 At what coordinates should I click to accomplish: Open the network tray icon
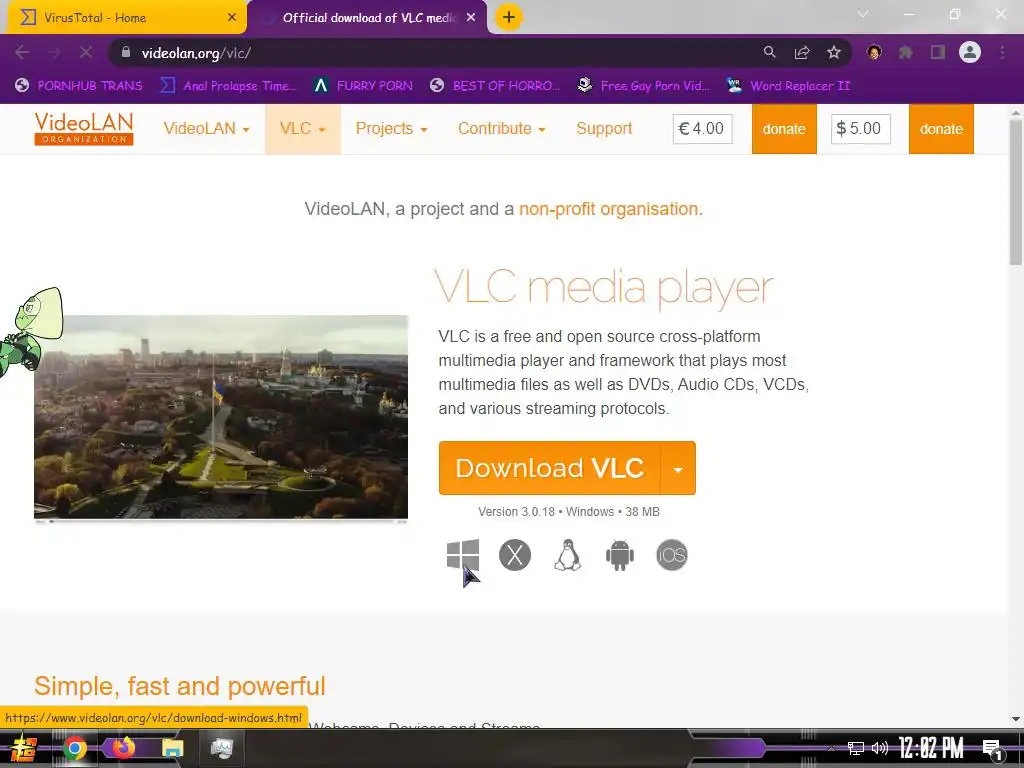[856, 748]
